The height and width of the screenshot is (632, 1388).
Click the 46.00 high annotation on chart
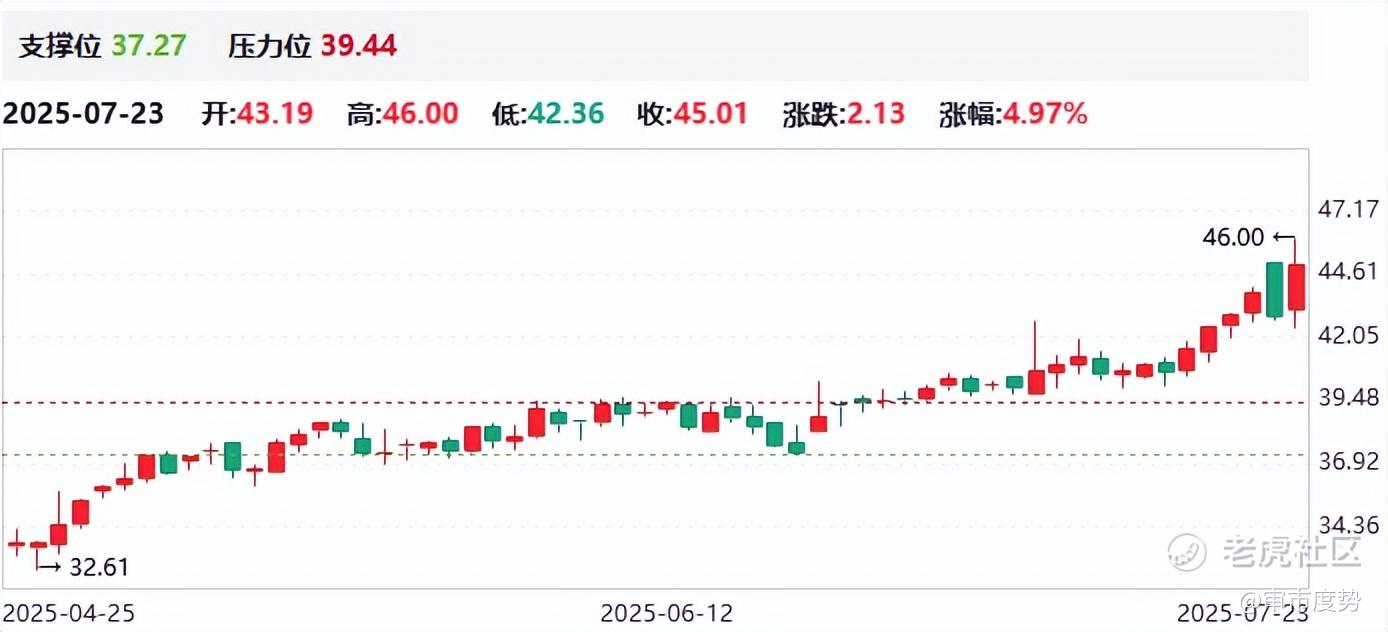(x=1233, y=237)
